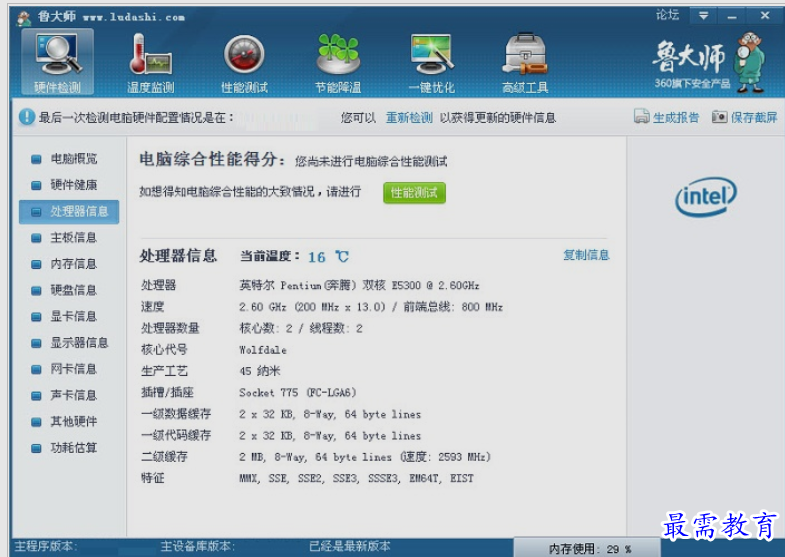Click the Intel logo
This screenshot has width=785, height=557.
tap(705, 197)
